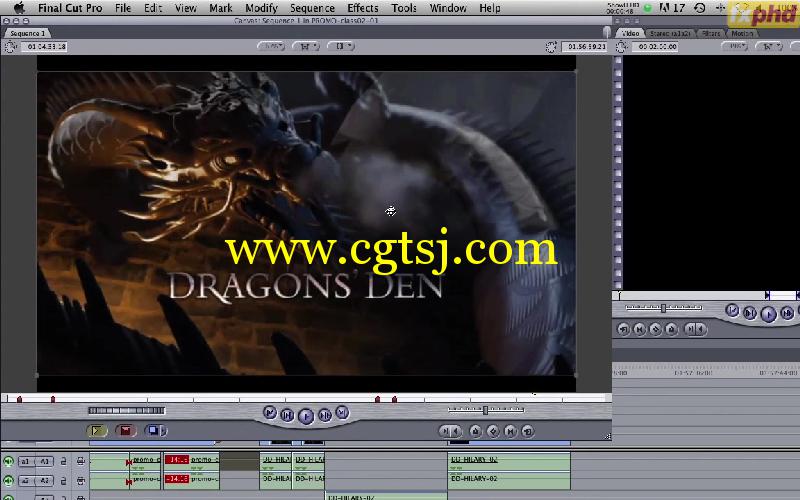Open the Modify menu
Screen dimensions: 800x500
[x=261, y=8]
